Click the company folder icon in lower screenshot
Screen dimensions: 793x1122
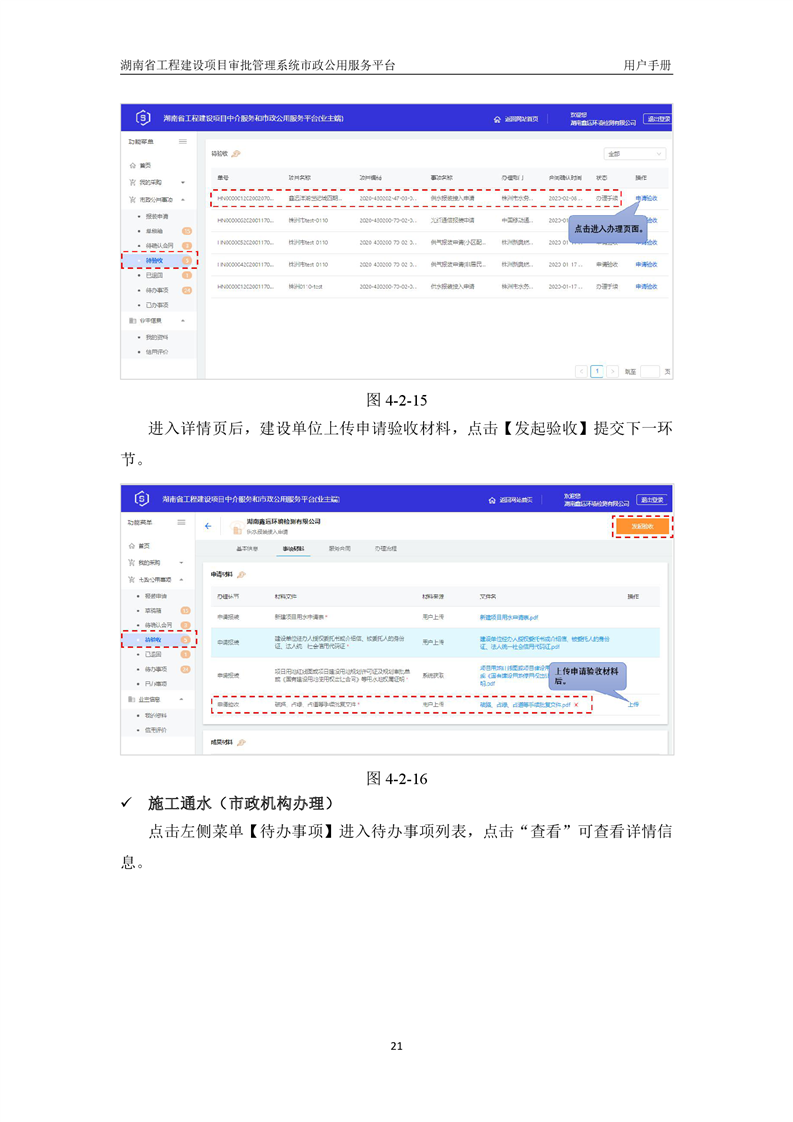tap(237, 529)
